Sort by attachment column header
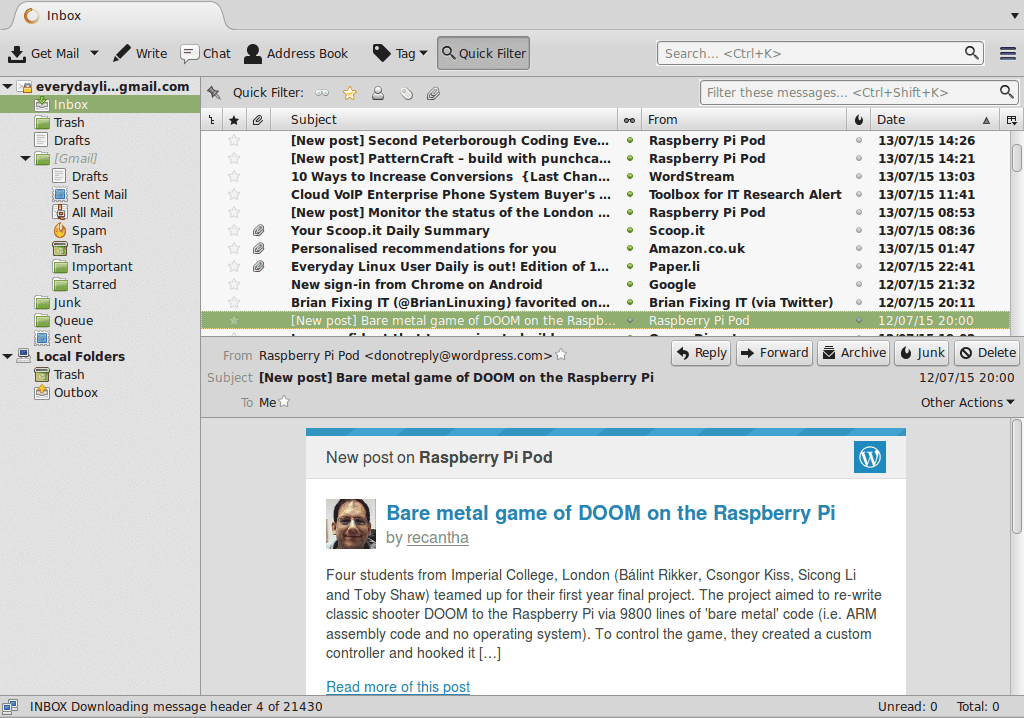The image size is (1024, 718). pyautogui.click(x=259, y=120)
